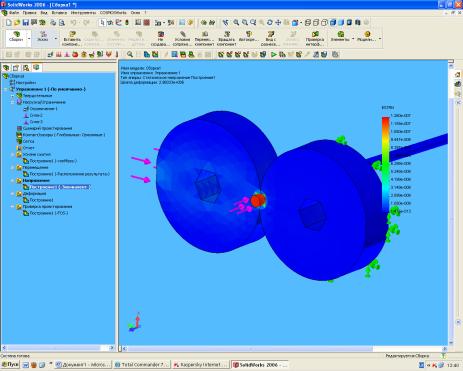The image size is (463, 371).
Task: Collapse the Напряжение results folder
Action: pos(13,180)
